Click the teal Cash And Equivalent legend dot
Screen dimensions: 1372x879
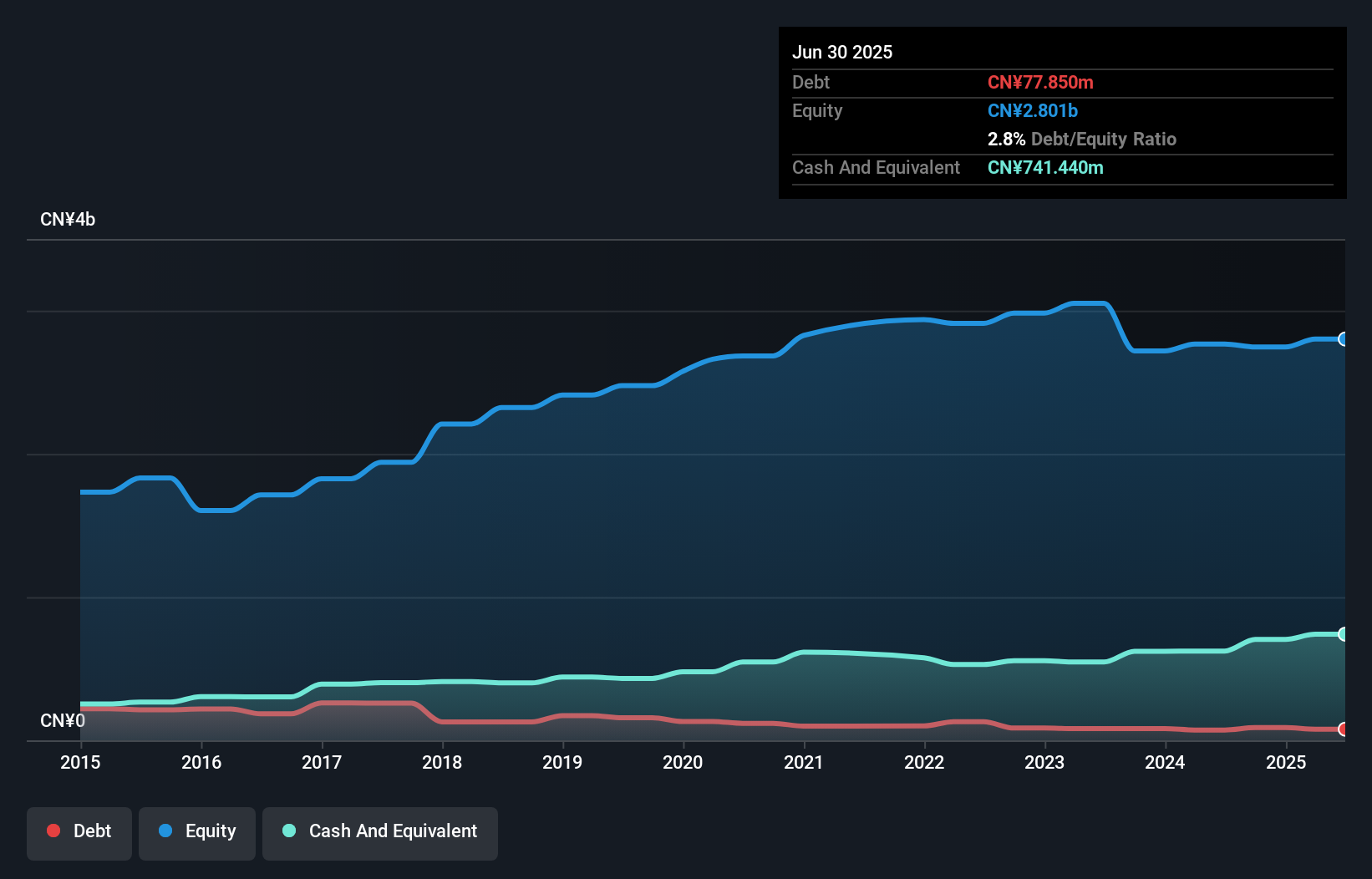pos(288,831)
